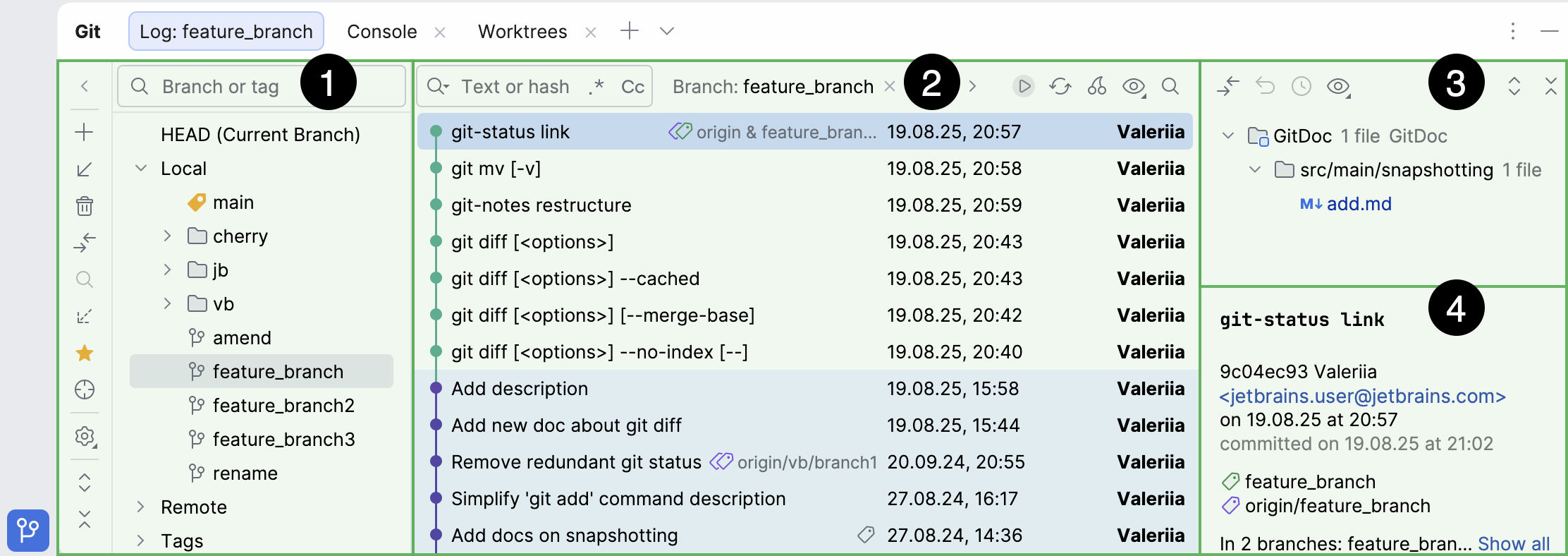The width and height of the screenshot is (1568, 556).
Task: Expand the vb folder
Action: click(167, 303)
